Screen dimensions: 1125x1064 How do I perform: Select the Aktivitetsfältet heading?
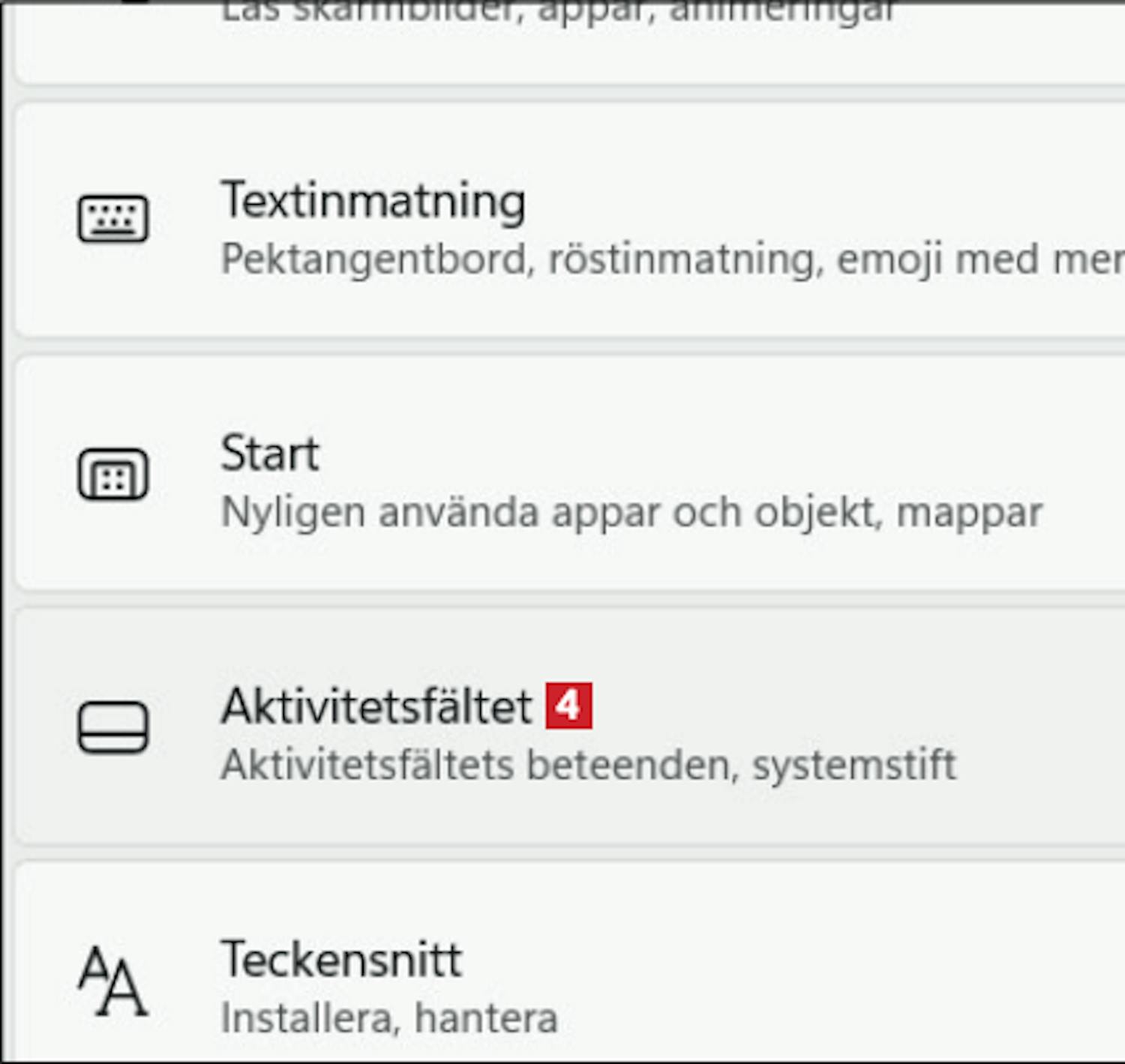click(x=376, y=706)
